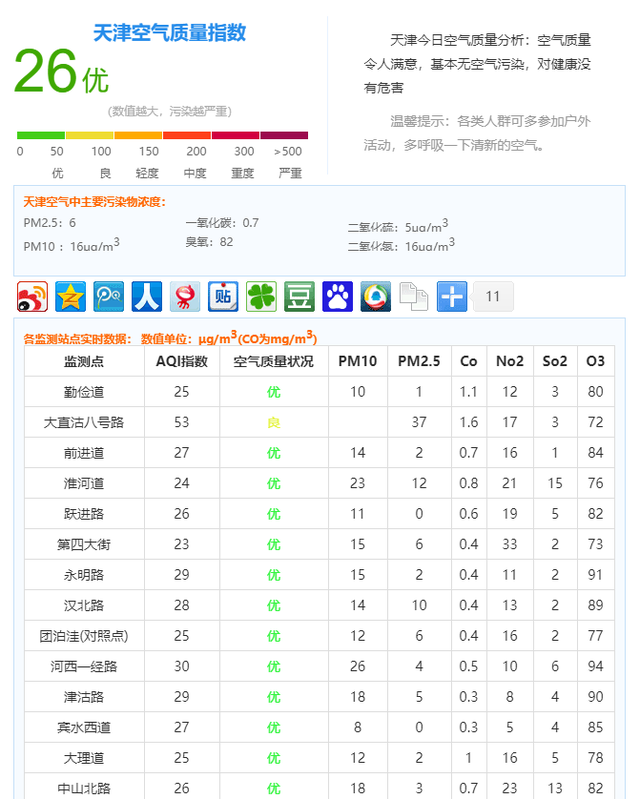Click the 臭氧: 82 concentration text
Image resolution: width=640 pixels, height=799 pixels.
(x=209, y=242)
